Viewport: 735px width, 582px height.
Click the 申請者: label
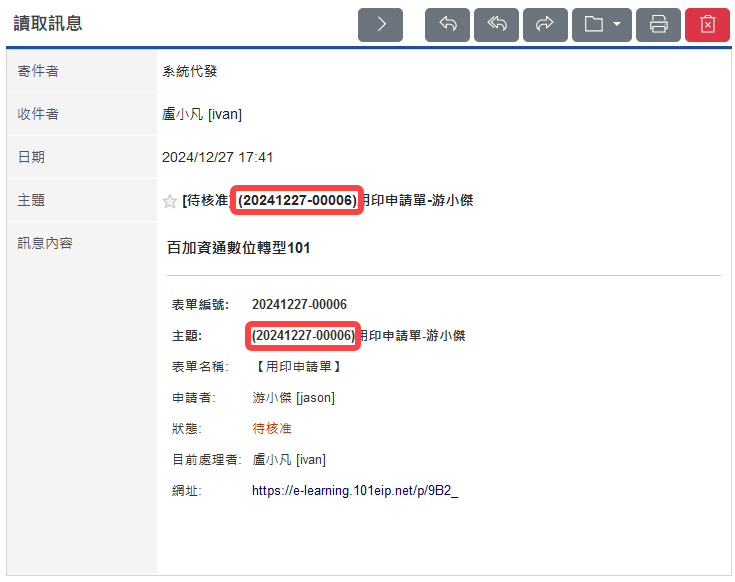tap(194, 398)
